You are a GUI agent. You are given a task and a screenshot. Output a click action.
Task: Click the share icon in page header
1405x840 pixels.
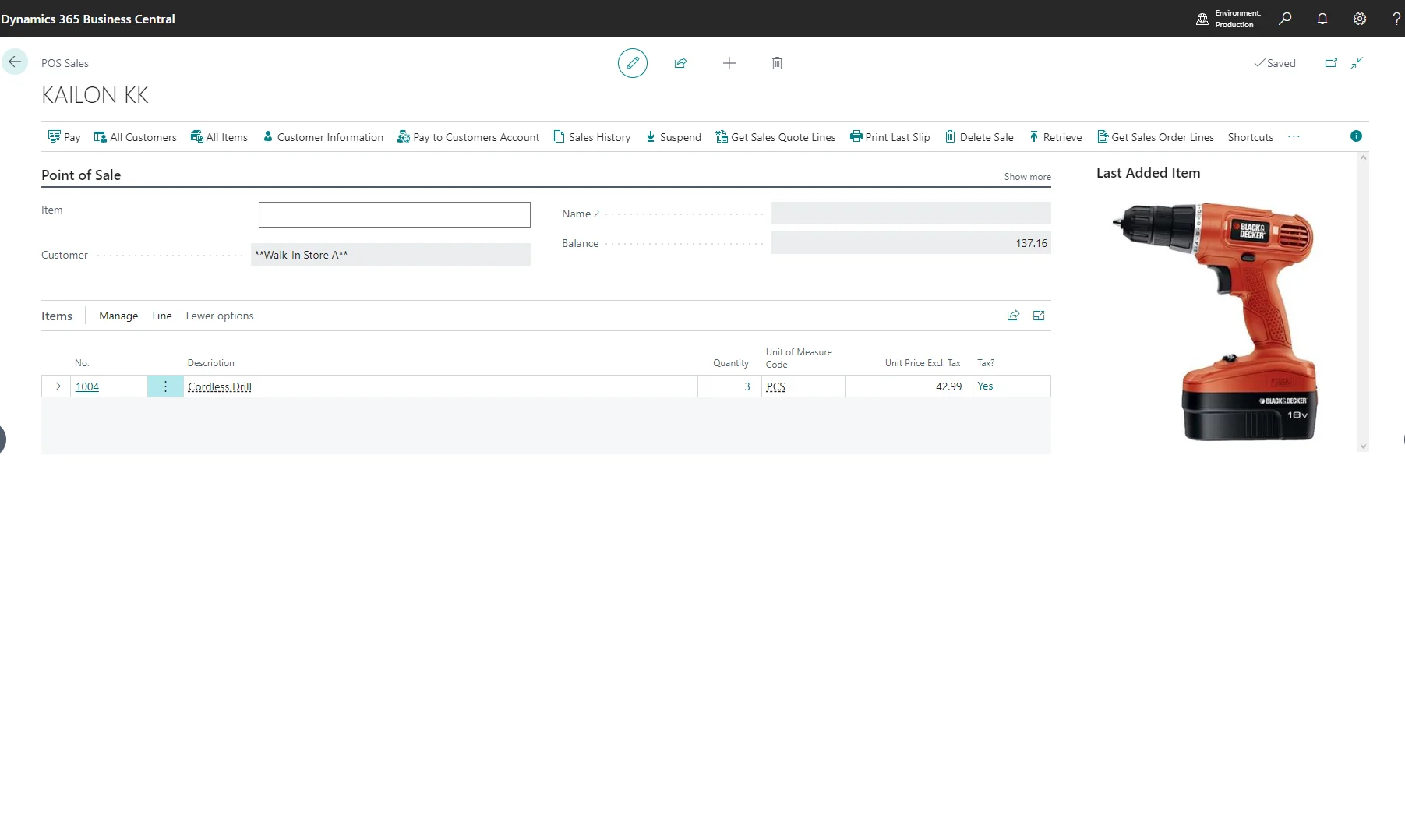(680, 63)
